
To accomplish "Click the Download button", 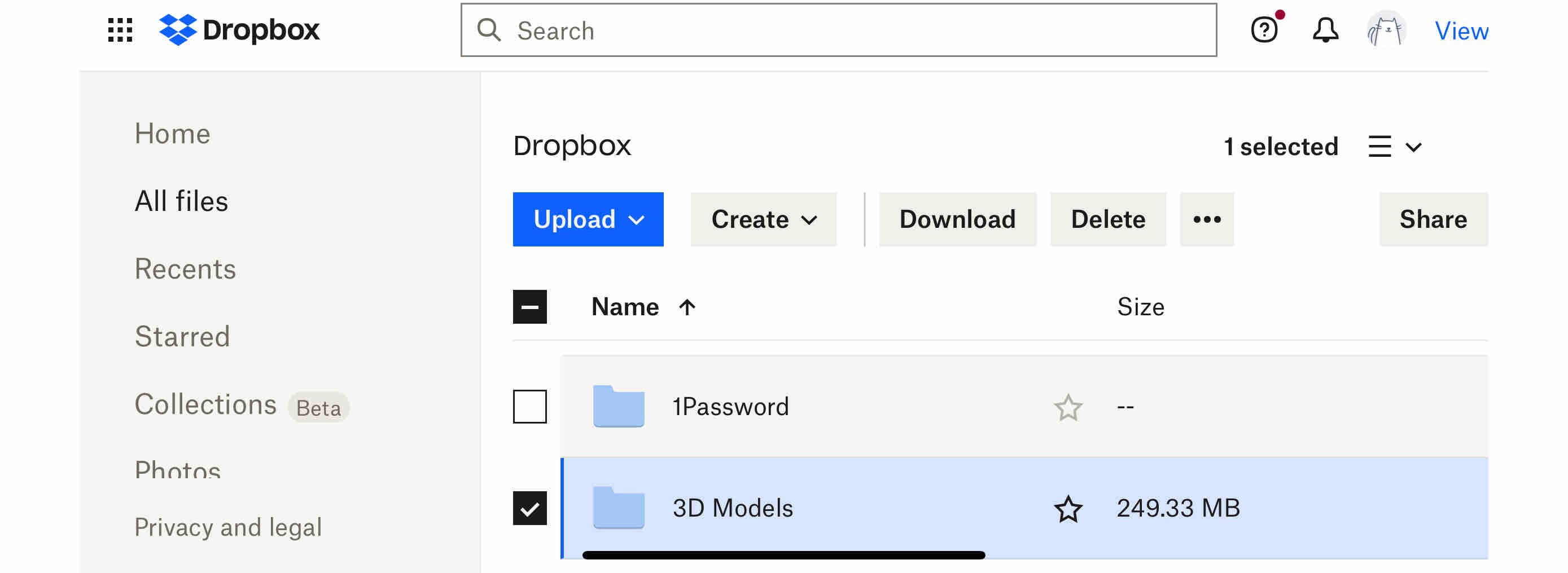I will click(957, 219).
